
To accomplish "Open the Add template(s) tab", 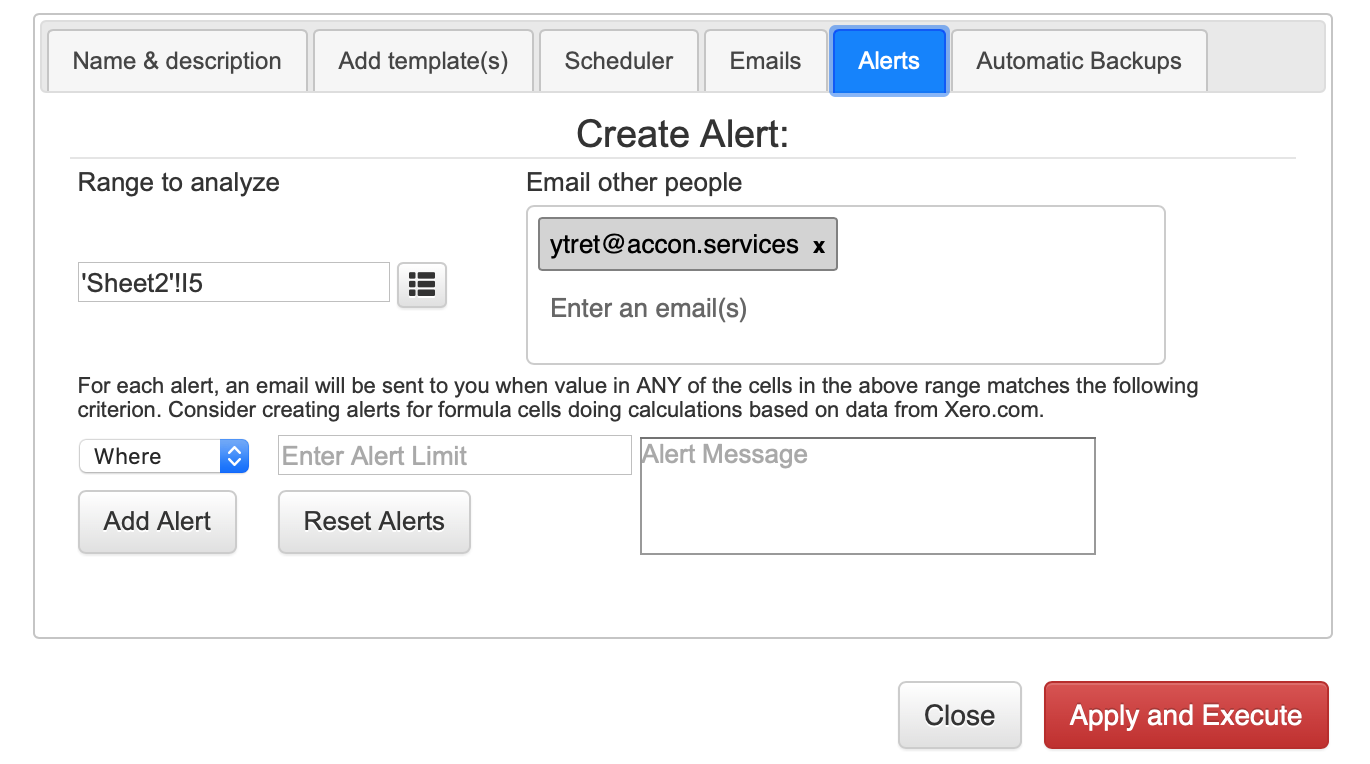I will coord(423,61).
